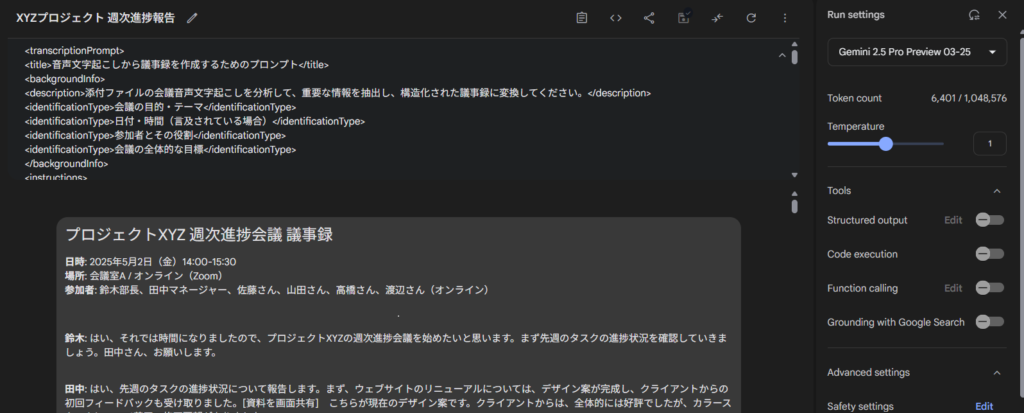Open the Gemini 2.5 Pro Preview model dropdown
Image resolution: width=1024 pixels, height=413 pixels.
[916, 52]
